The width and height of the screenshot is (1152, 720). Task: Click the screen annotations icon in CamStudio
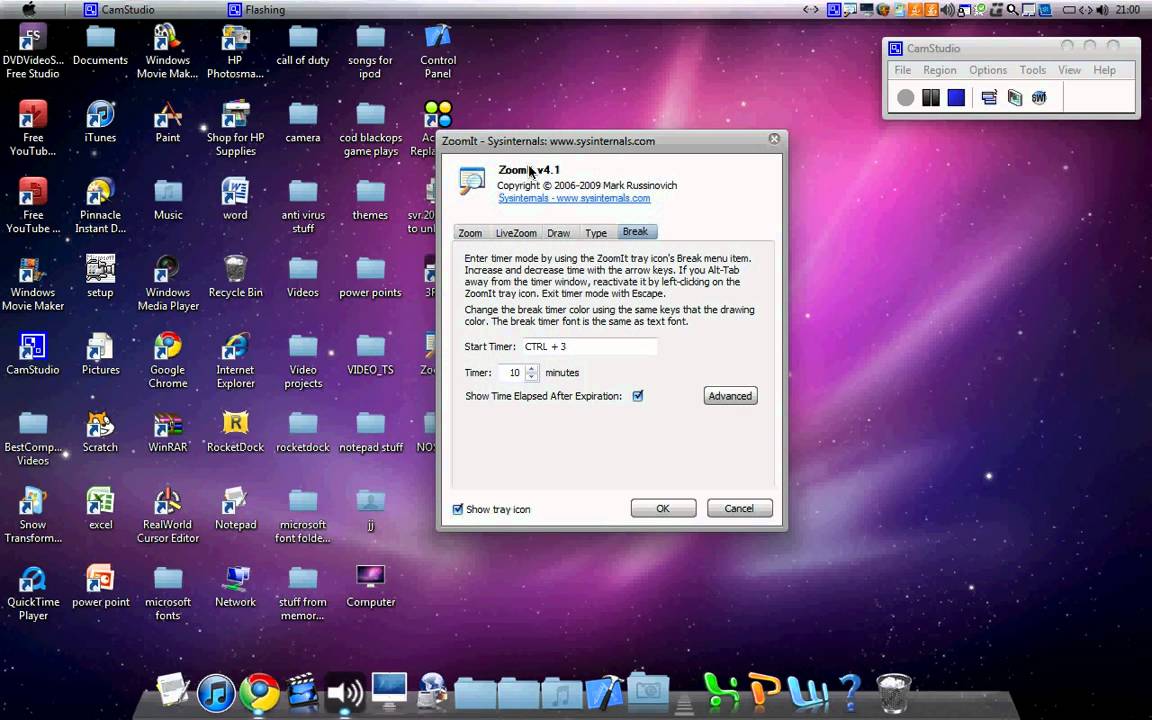click(1015, 97)
